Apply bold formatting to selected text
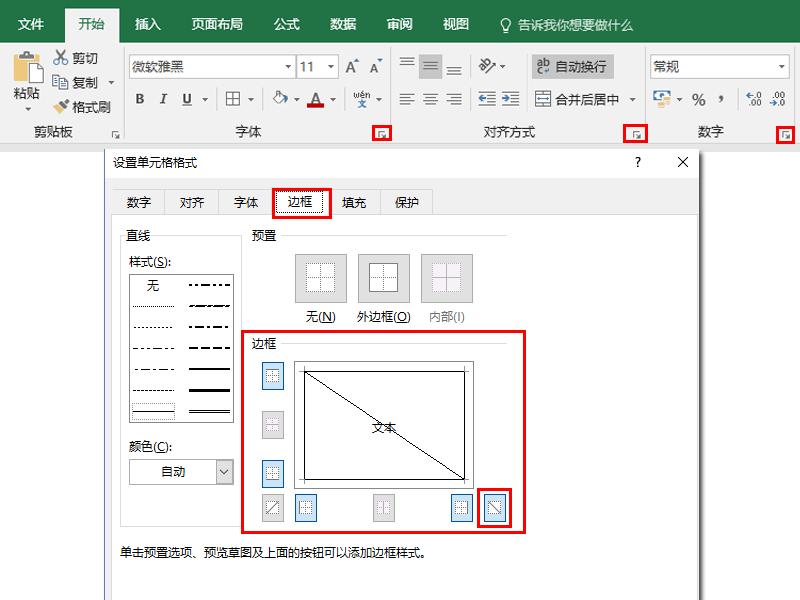 [x=139, y=99]
